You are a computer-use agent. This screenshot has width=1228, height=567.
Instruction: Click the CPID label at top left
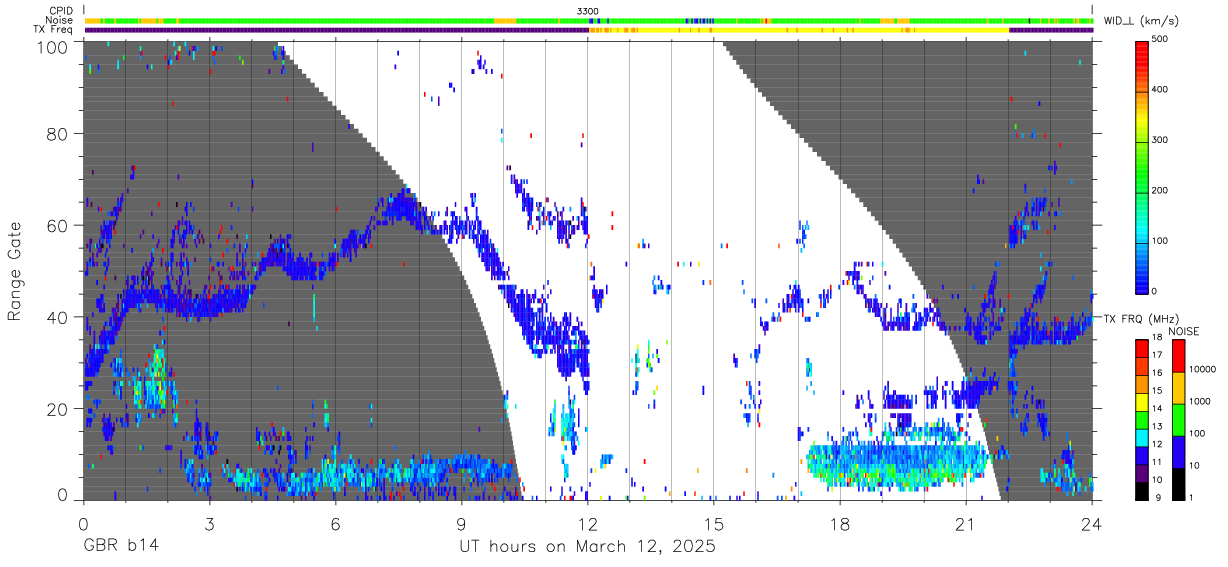tap(60, 11)
